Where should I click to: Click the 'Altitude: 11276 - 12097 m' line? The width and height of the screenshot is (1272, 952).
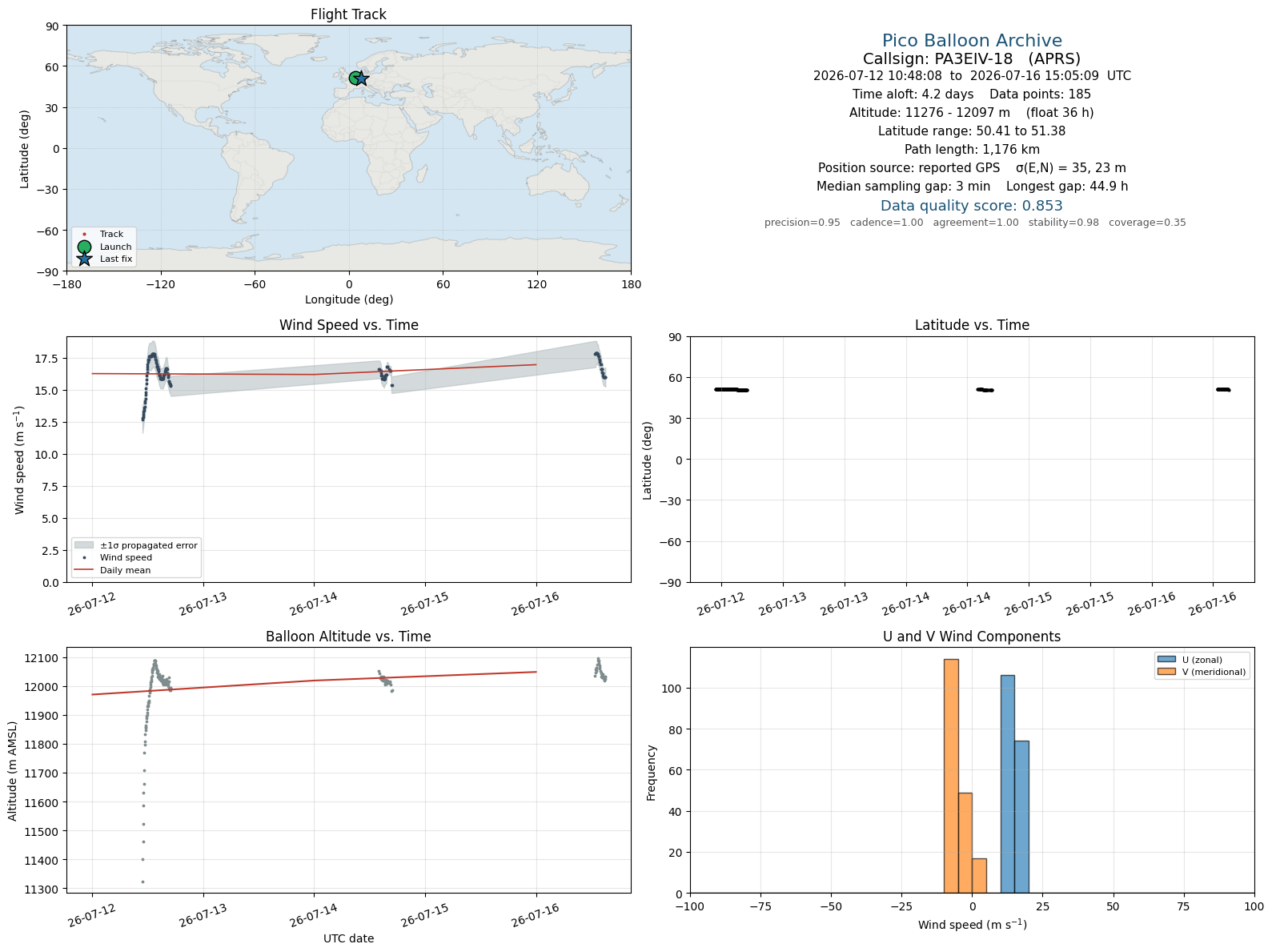972,113
